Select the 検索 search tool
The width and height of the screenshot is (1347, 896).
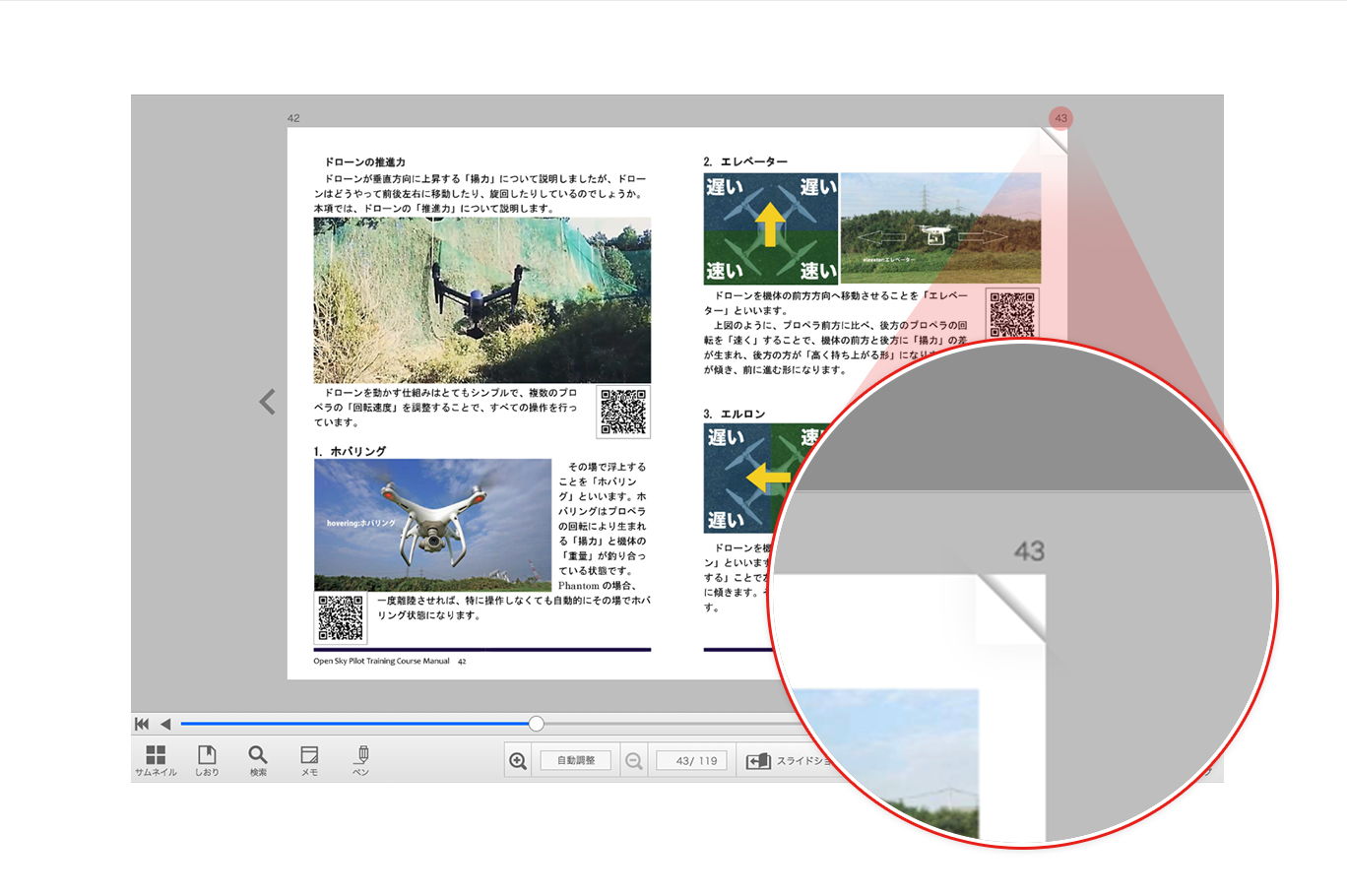258,759
